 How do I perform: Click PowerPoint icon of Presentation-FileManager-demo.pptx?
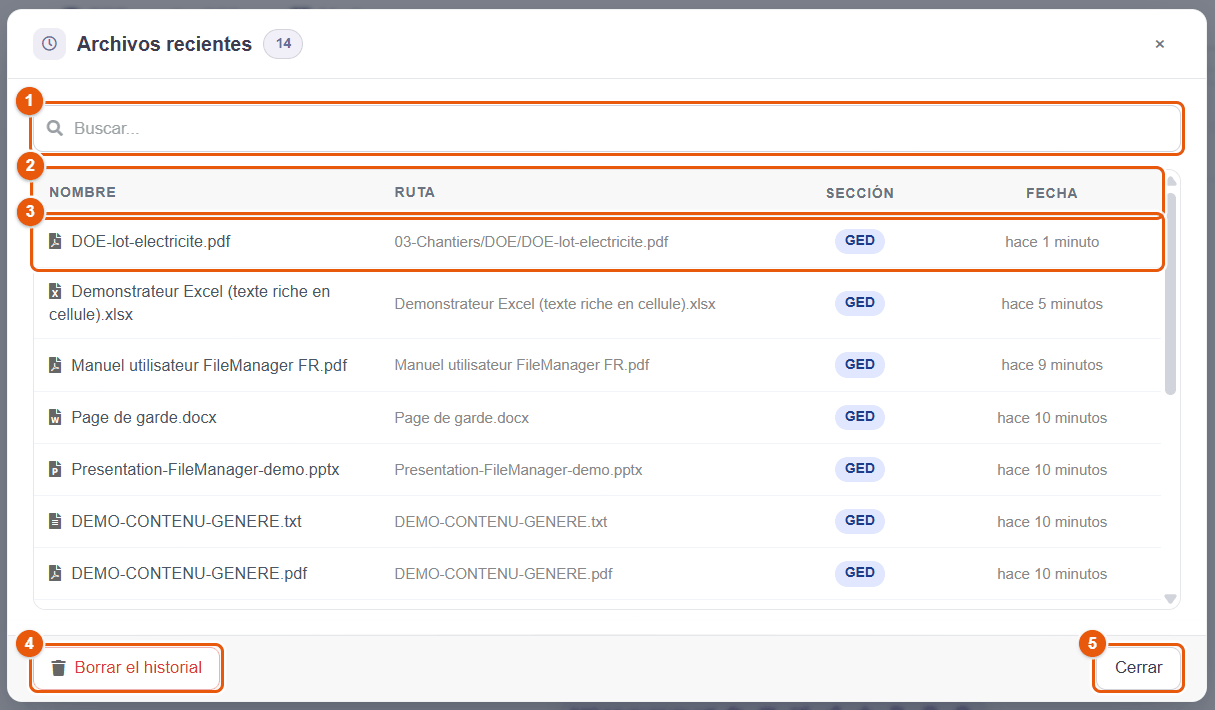(55, 469)
